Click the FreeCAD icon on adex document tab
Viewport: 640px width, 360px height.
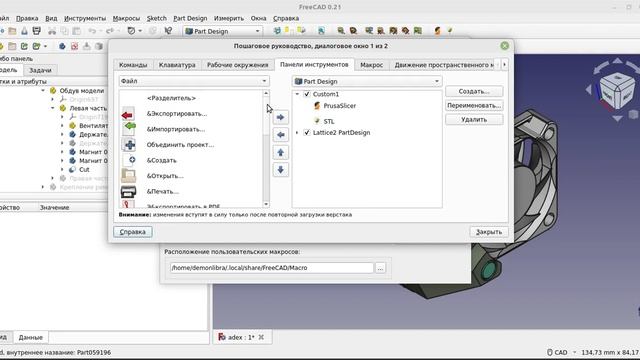click(x=222, y=337)
